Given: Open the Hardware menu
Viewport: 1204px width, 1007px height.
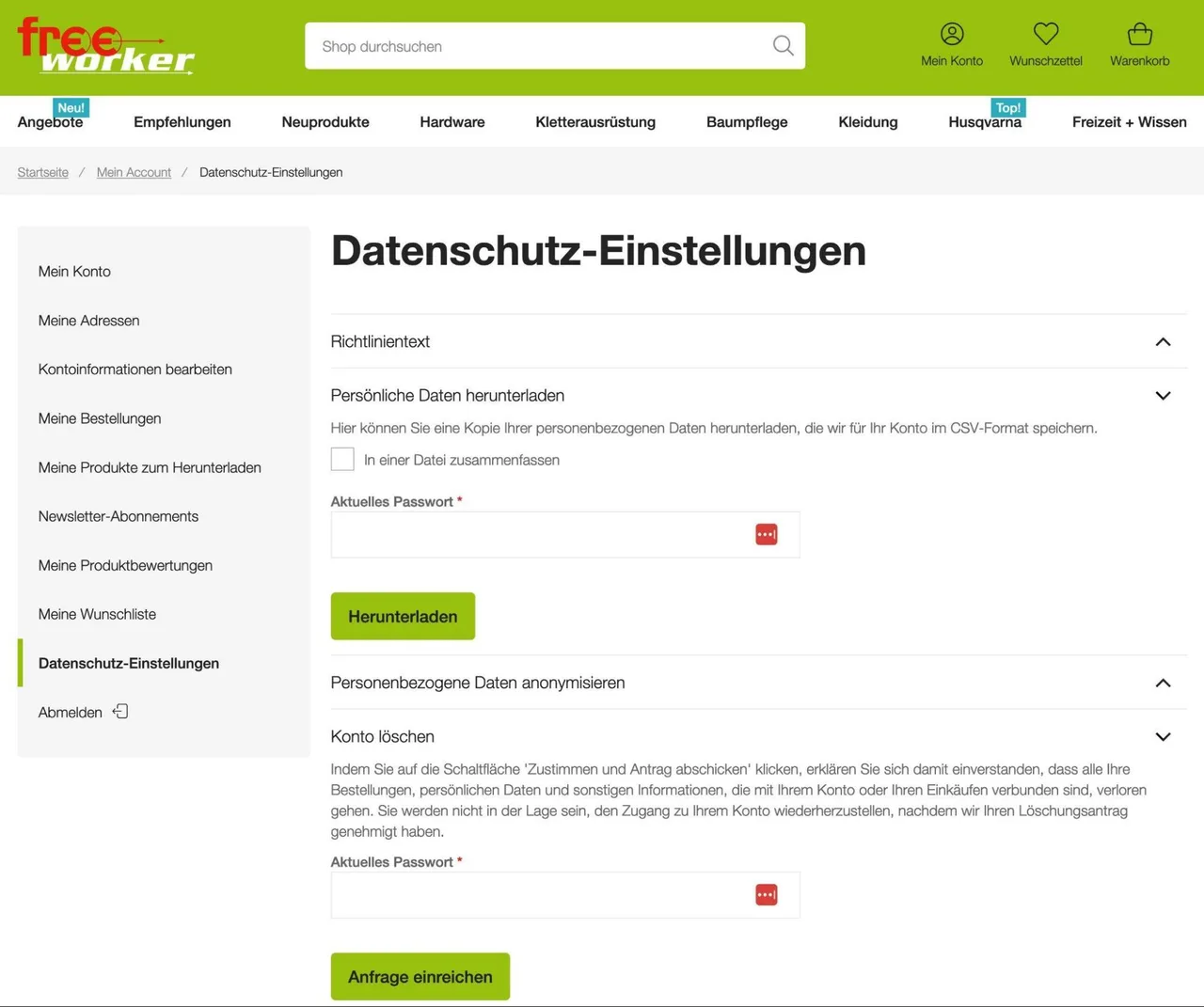Looking at the screenshot, I should pos(452,122).
